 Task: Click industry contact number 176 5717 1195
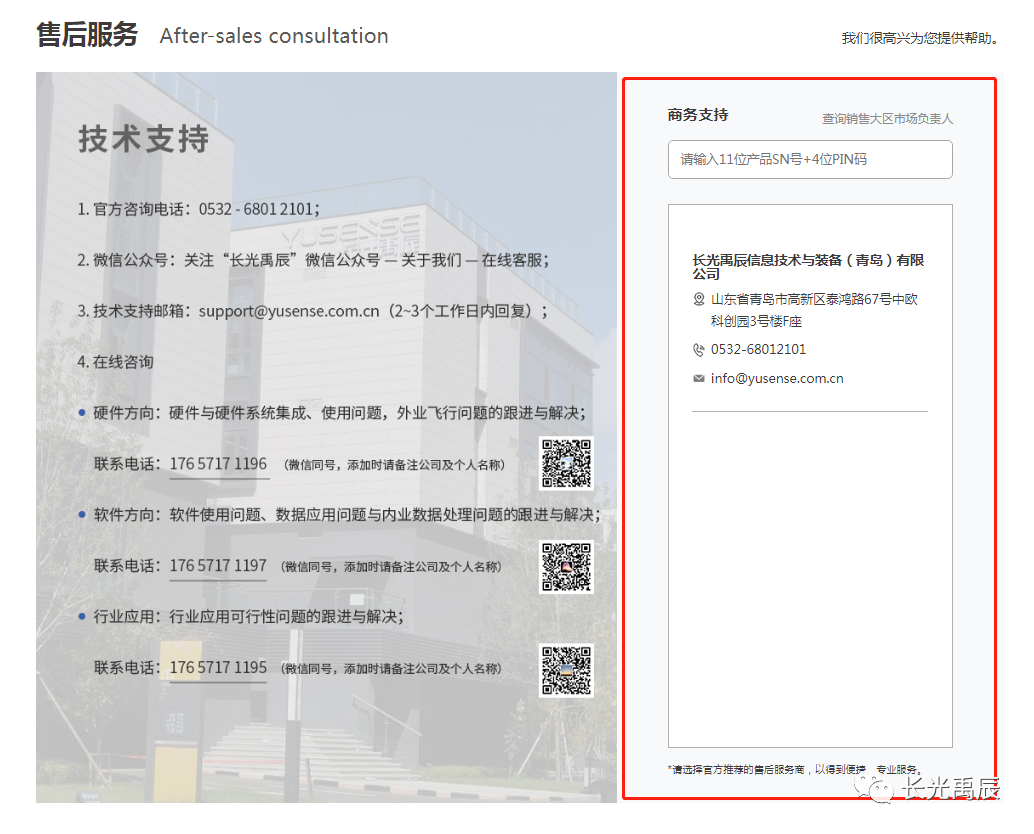[218, 668]
